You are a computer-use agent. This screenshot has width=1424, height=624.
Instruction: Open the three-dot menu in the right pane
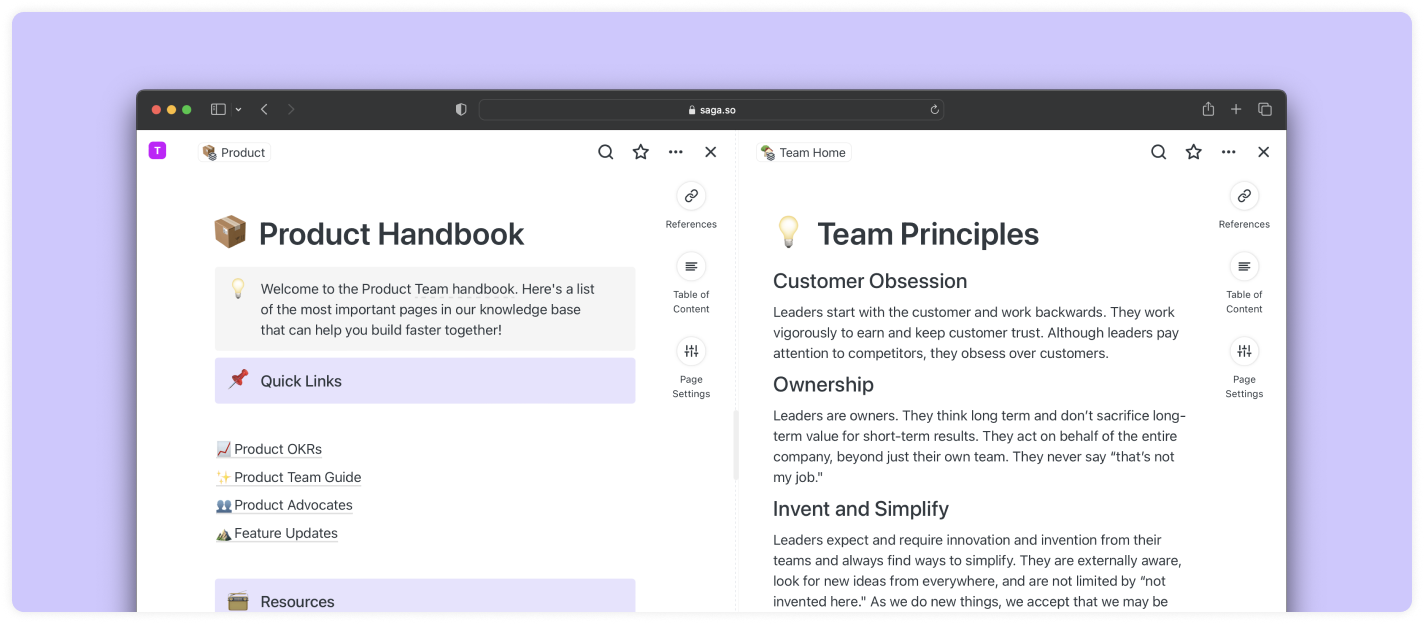[1229, 152]
